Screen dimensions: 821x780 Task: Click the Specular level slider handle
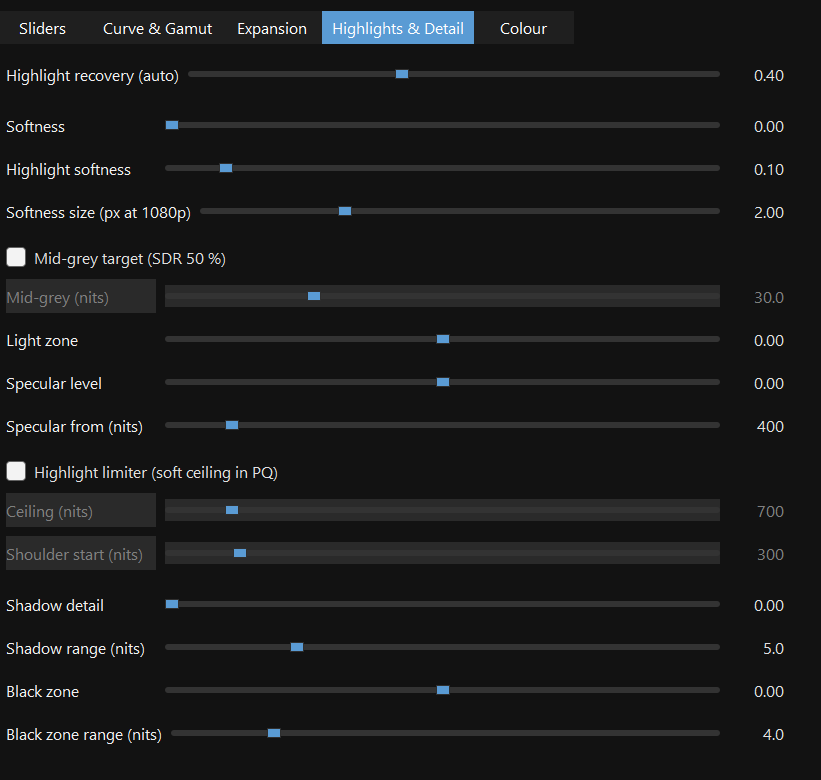443,382
